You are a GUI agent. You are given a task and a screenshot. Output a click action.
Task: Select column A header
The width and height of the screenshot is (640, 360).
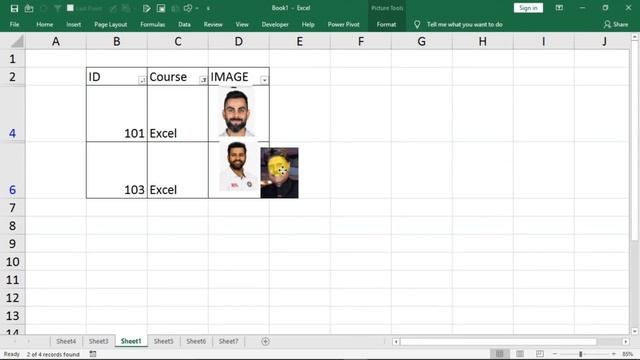point(56,41)
